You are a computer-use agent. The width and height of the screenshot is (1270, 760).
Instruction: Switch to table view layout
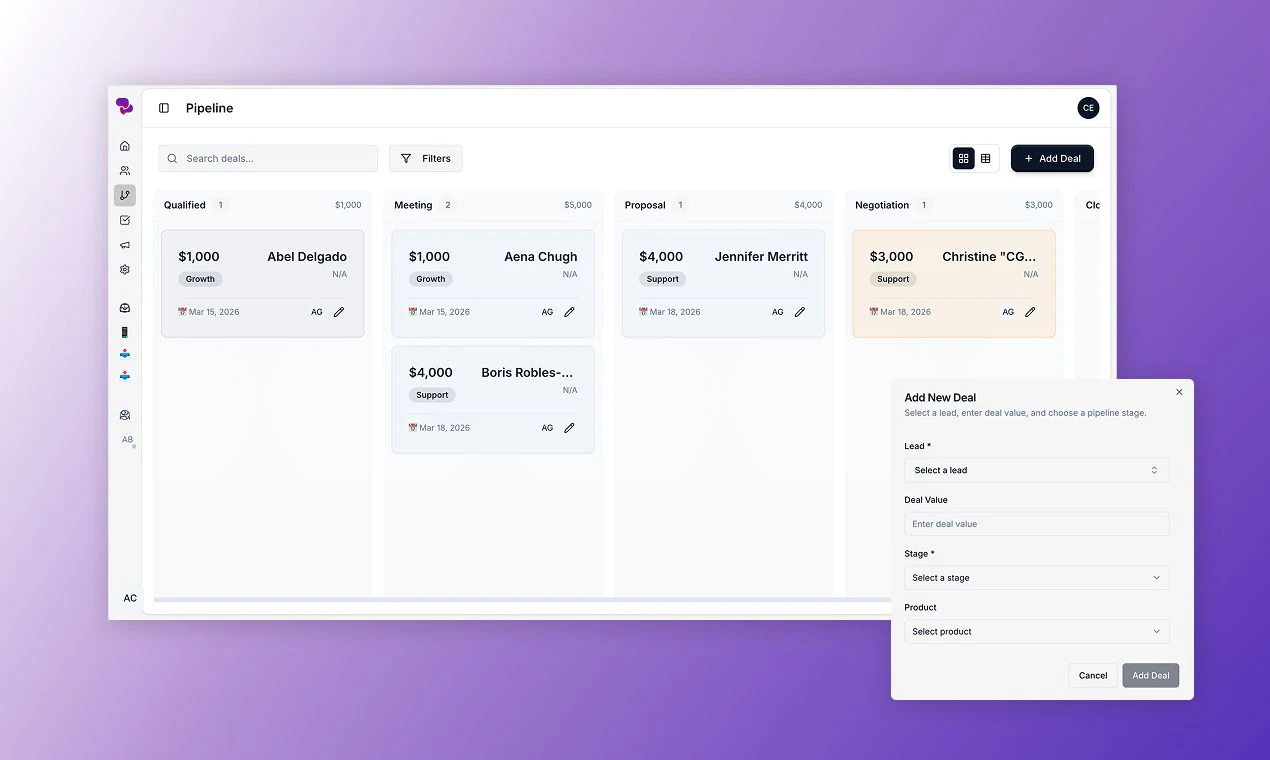986,158
